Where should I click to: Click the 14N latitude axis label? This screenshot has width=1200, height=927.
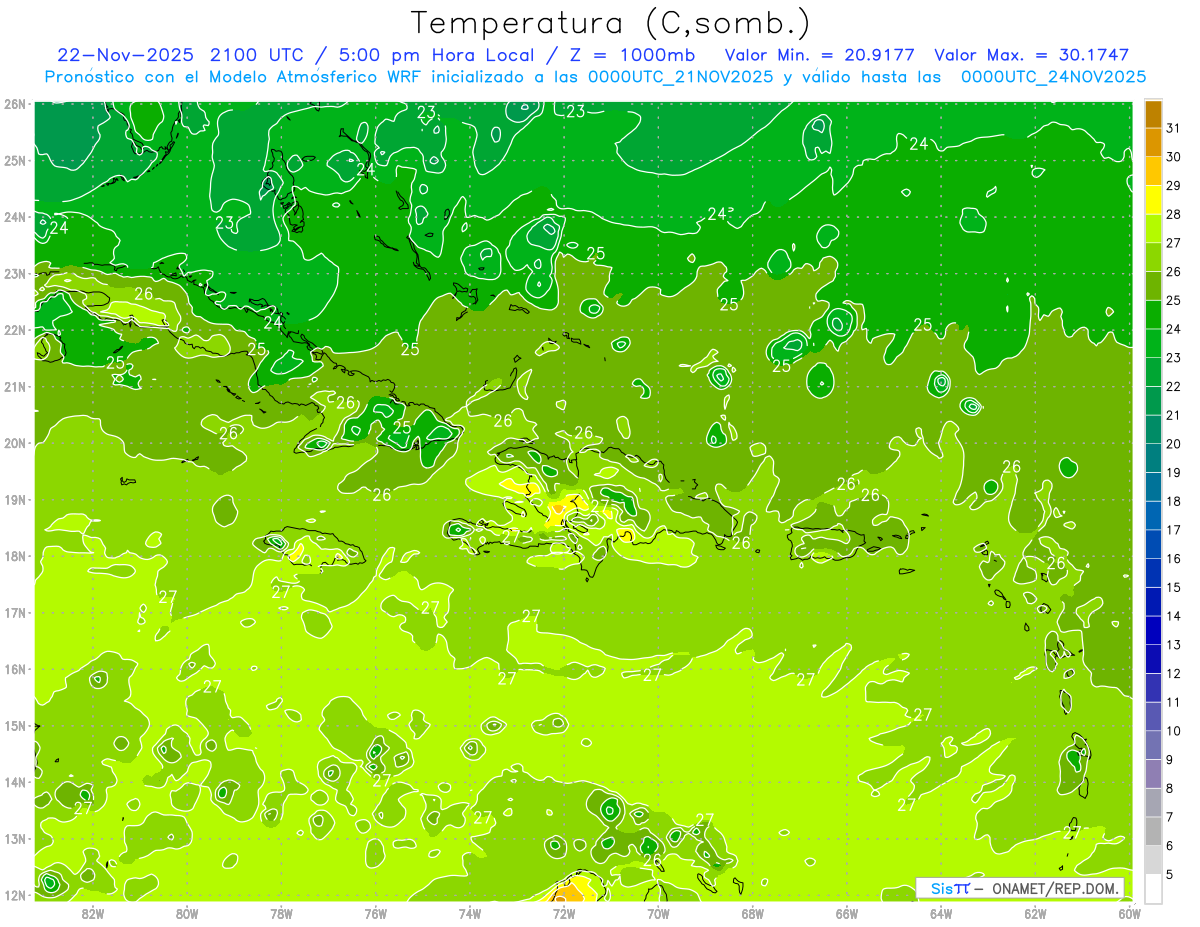14,782
